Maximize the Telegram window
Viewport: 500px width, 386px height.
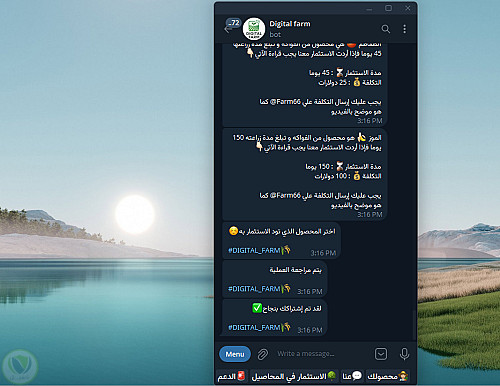tap(389, 8)
